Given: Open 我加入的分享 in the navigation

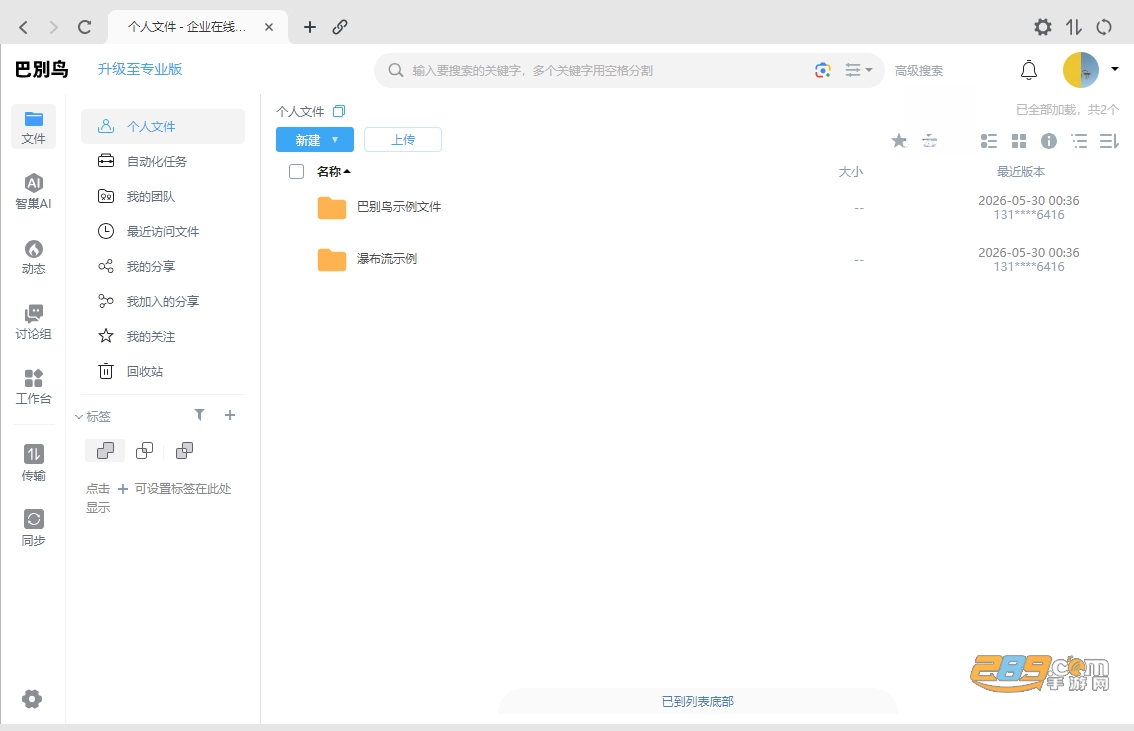Looking at the screenshot, I should coord(163,302).
